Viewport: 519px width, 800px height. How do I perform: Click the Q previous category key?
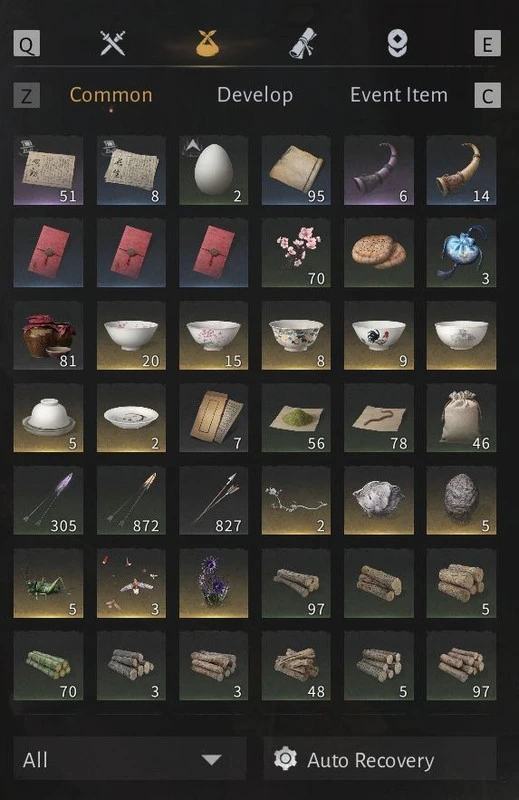(27, 44)
